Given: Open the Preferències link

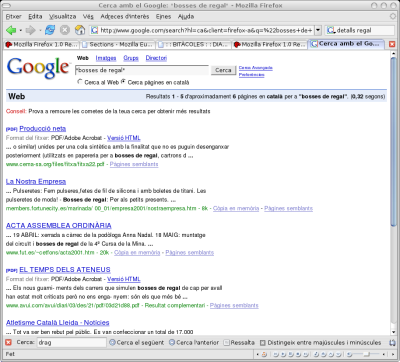Looking at the screenshot, I should click(251, 75).
